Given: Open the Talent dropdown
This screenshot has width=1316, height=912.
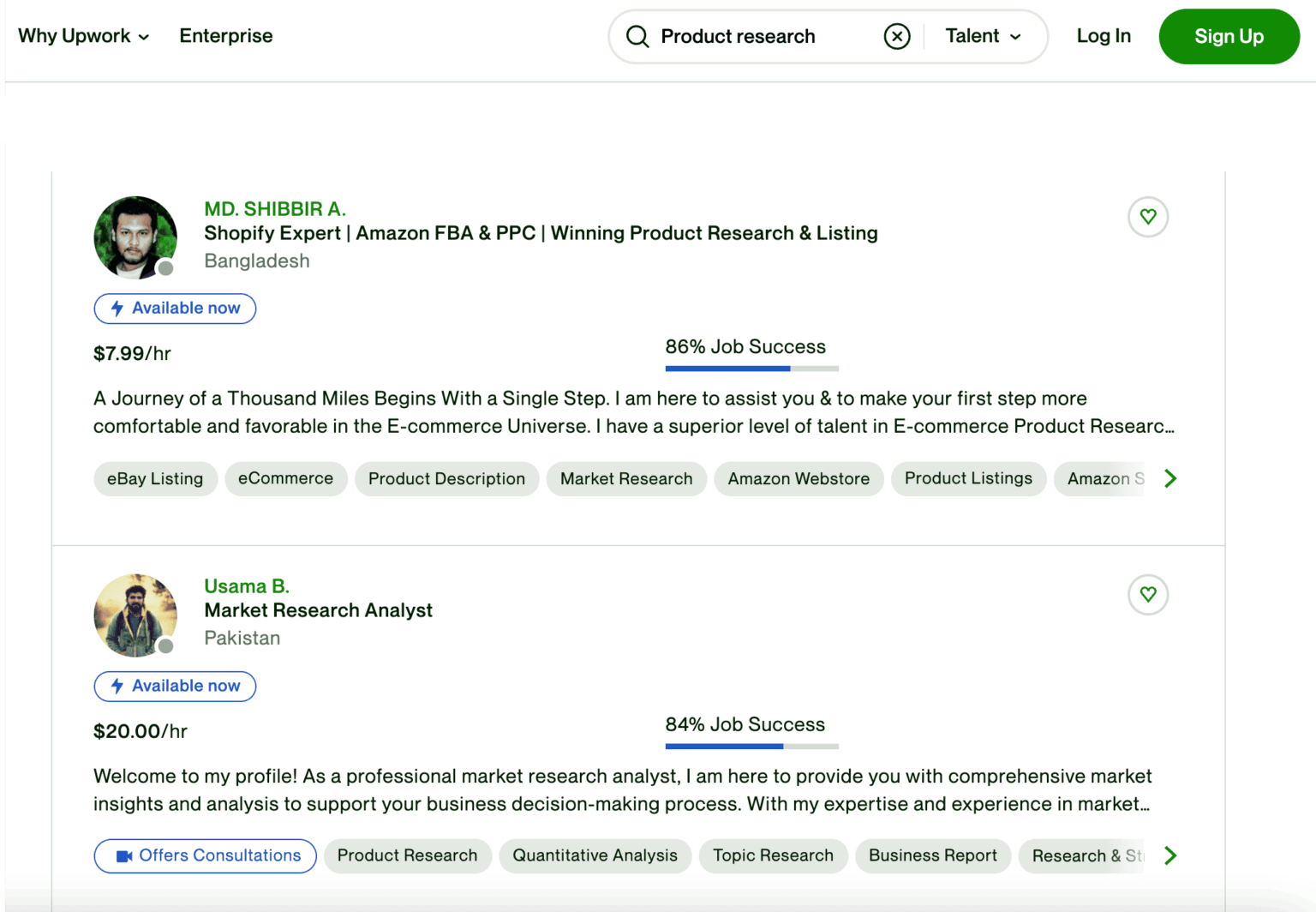Looking at the screenshot, I should (x=984, y=36).
